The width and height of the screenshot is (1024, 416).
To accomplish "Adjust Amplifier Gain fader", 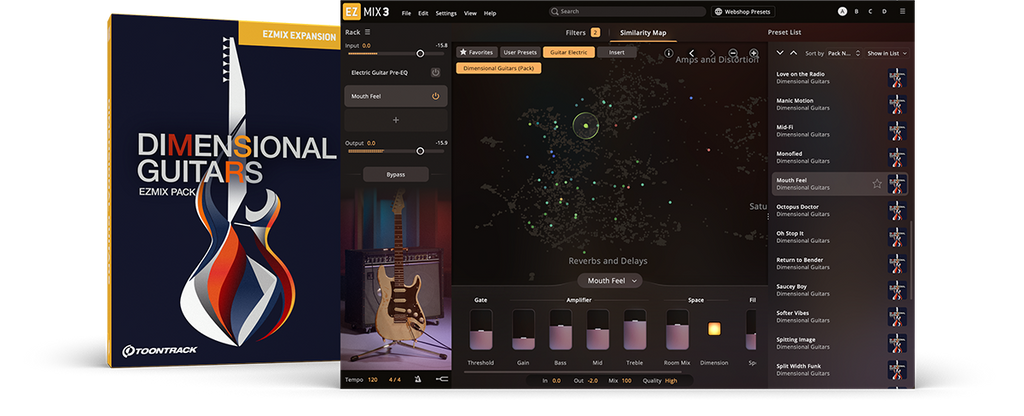I will (523, 330).
